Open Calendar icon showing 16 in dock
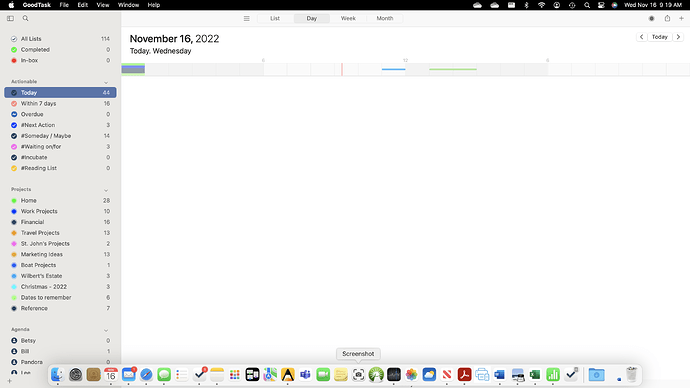 [111, 375]
